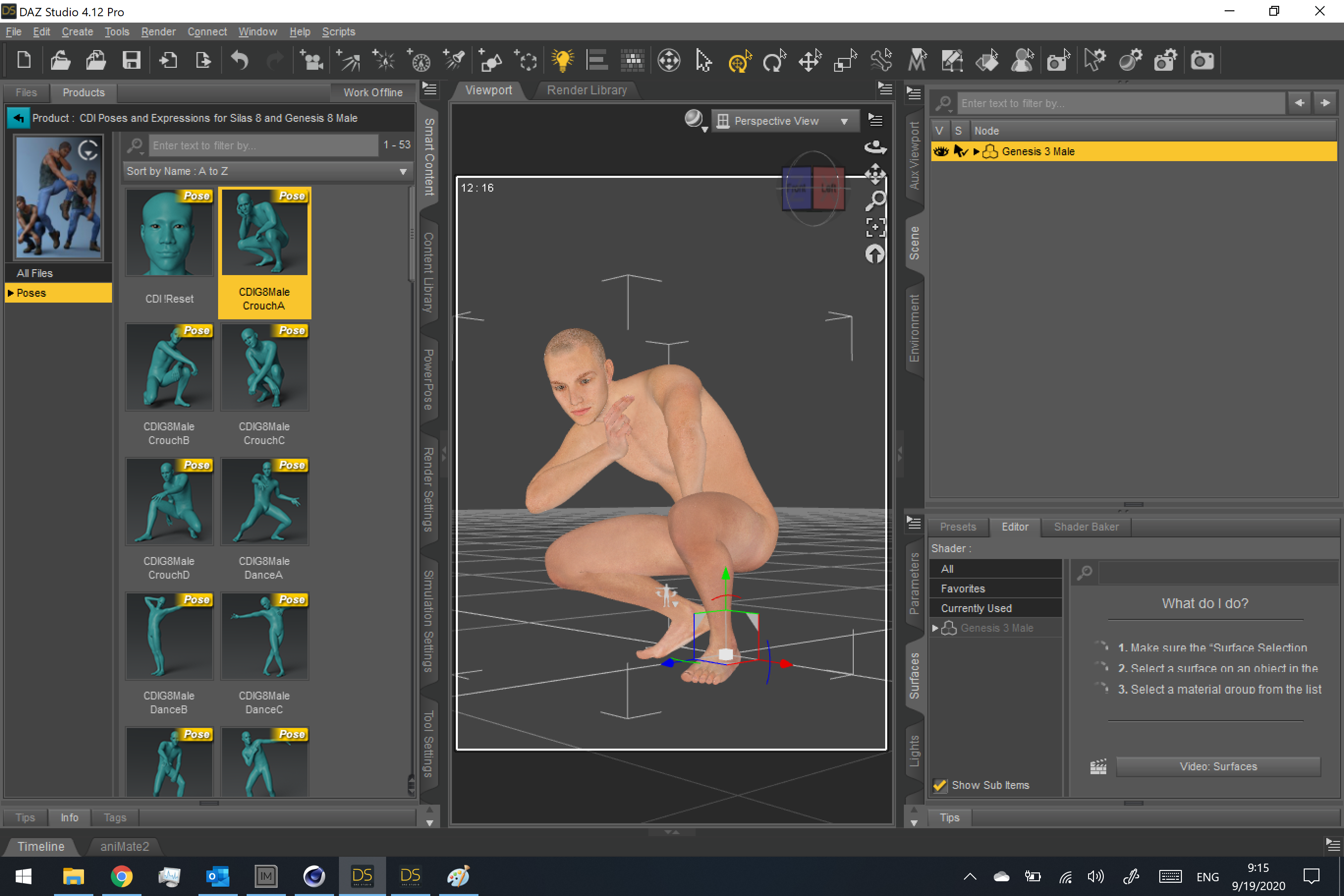The image size is (1344, 896).
Task: Open the Perspective View dropdown
Action: [x=784, y=121]
